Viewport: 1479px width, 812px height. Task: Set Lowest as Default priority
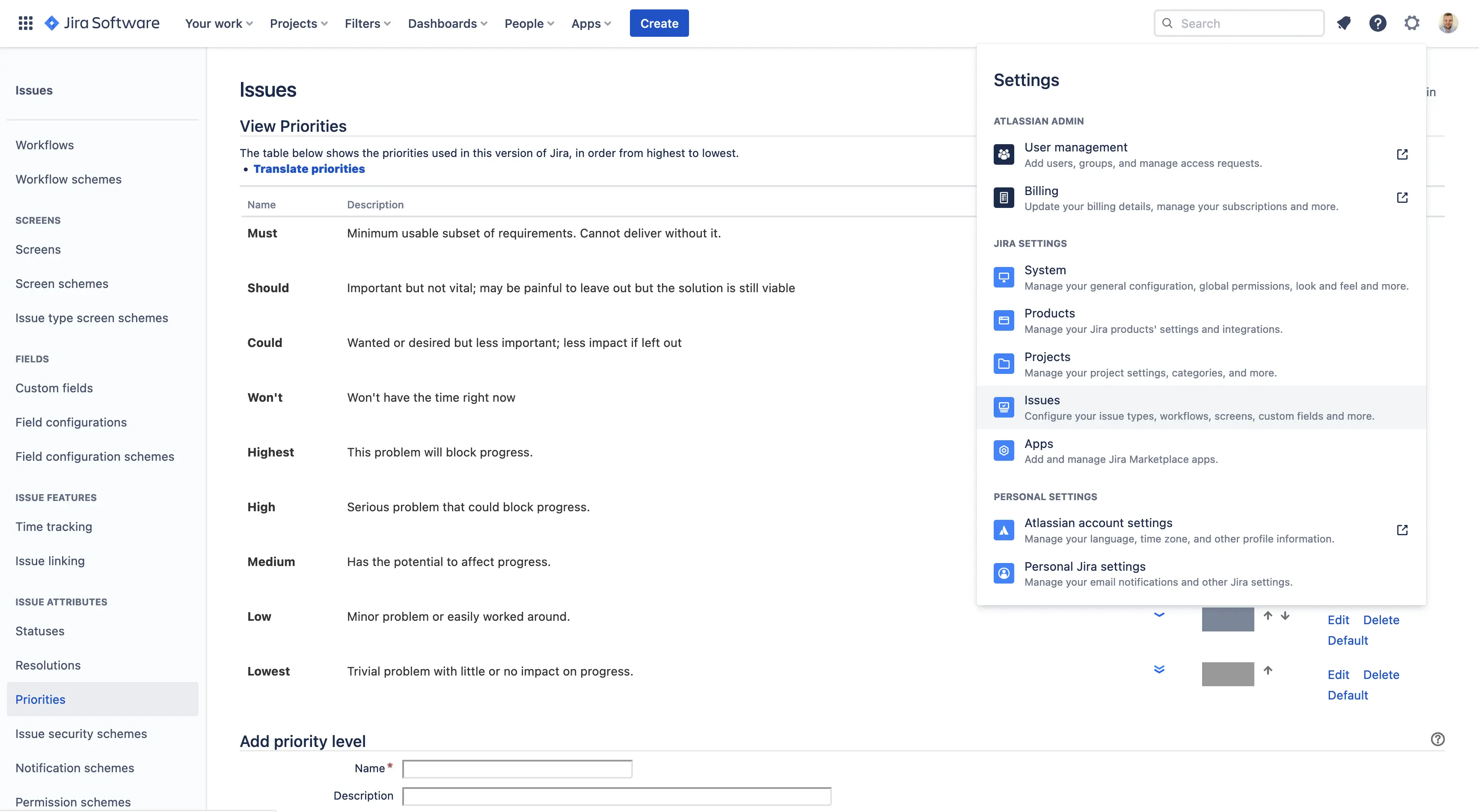[x=1348, y=695]
